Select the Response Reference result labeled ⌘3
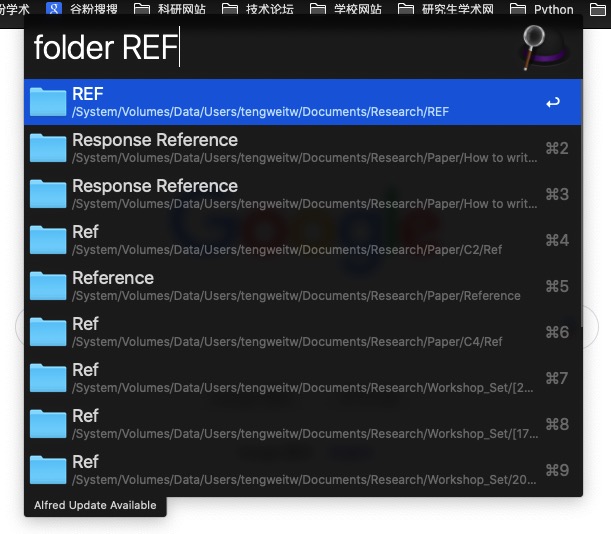The image size is (611, 534). (303, 194)
